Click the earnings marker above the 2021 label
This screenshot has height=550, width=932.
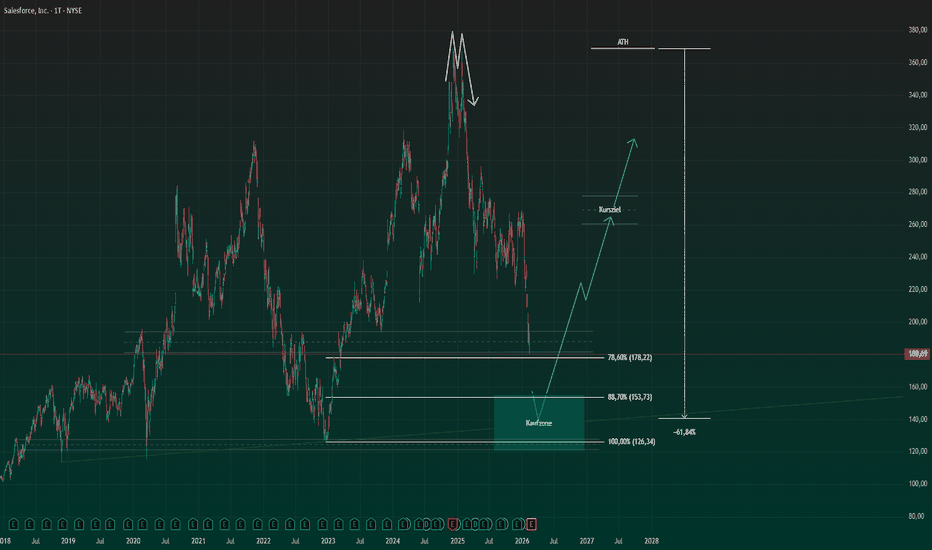coord(193,524)
